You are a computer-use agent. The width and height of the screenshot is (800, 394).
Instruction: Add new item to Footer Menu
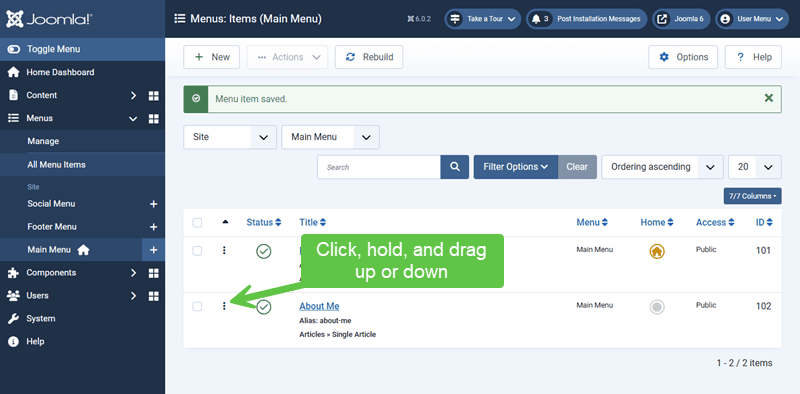pyautogui.click(x=153, y=227)
